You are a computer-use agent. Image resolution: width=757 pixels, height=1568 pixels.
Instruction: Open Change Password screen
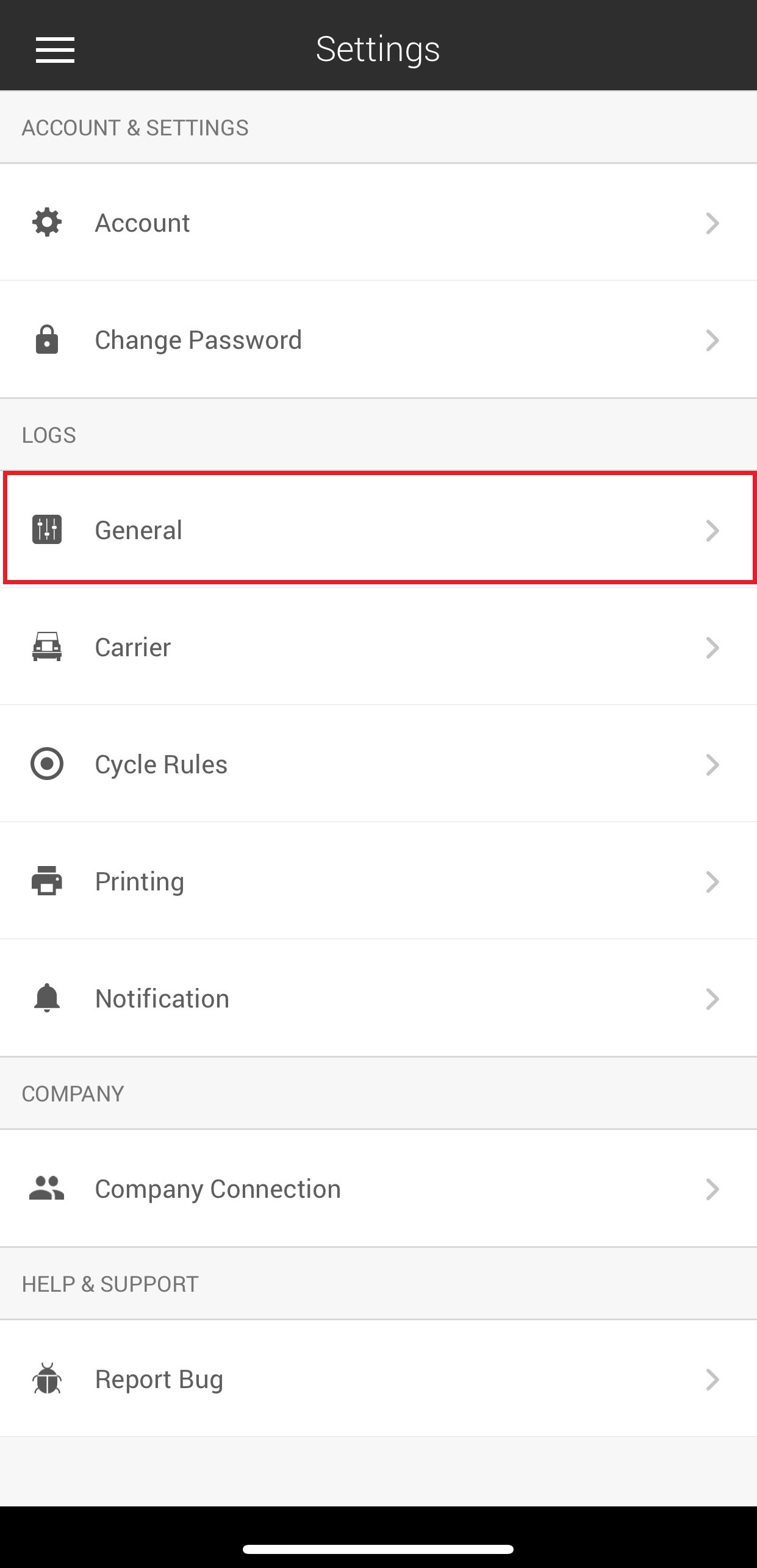coord(378,340)
